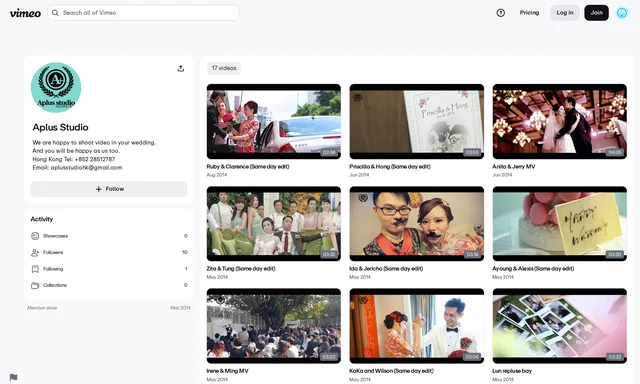Click the teal avatar icon at top right
Image resolution: width=640 pixels, height=384 pixels.
(622, 13)
